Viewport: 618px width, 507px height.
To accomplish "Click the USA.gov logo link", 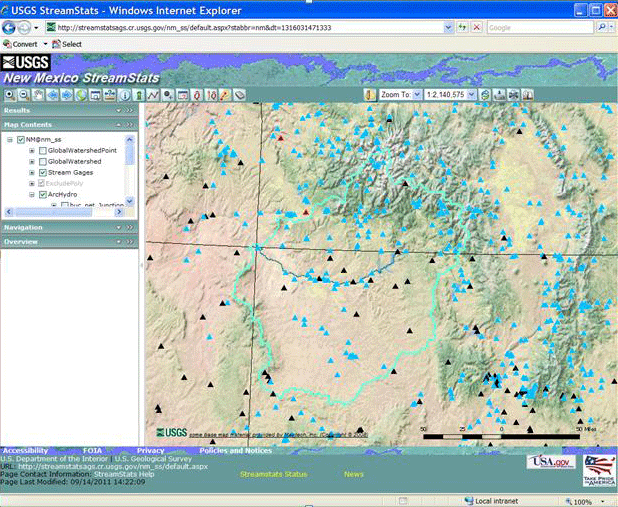I will 551,462.
